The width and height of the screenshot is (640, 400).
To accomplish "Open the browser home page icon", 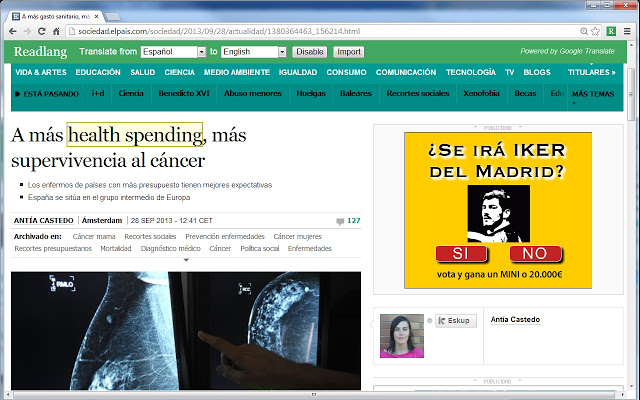I will point(56,31).
